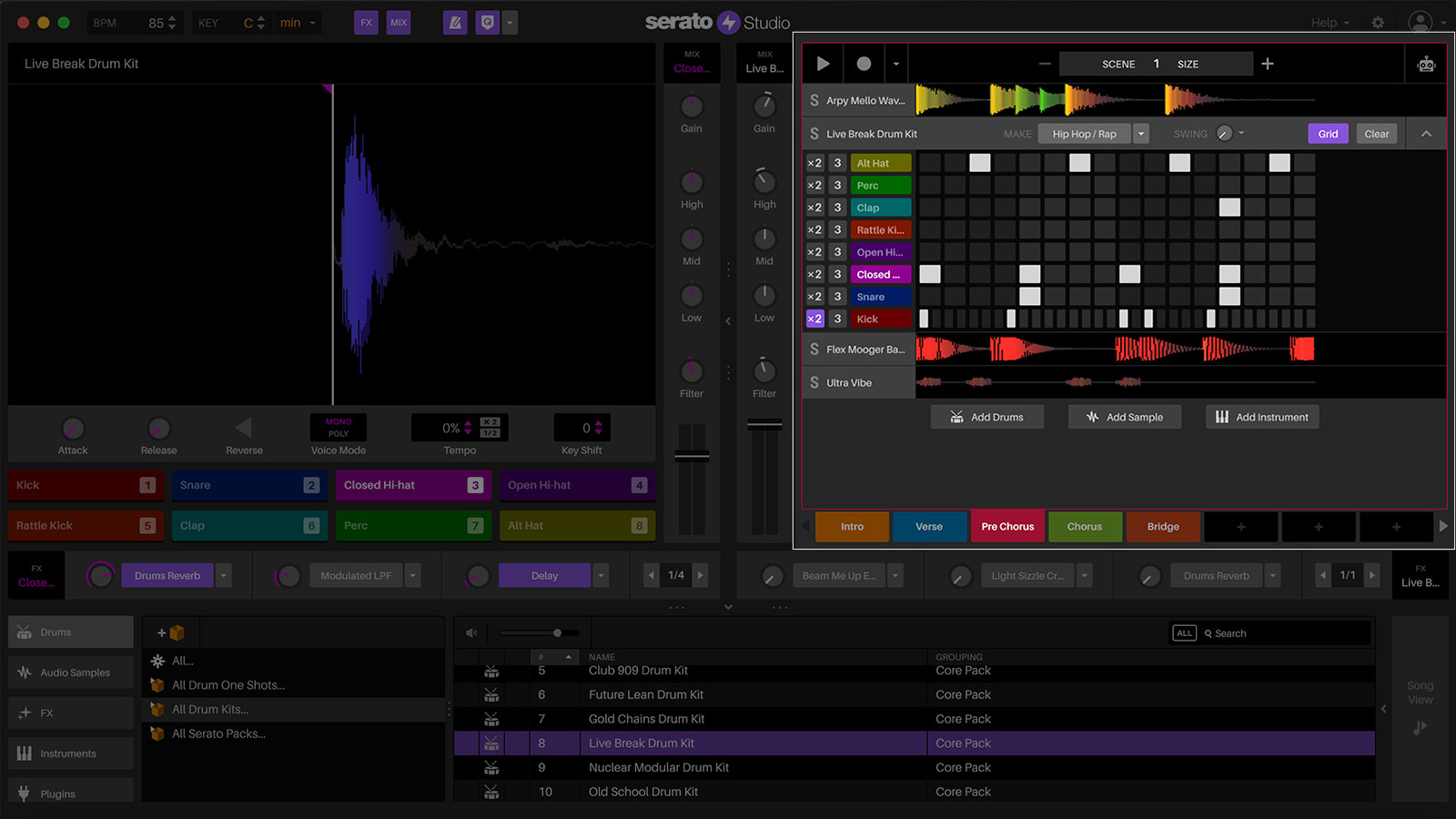Image resolution: width=1456 pixels, height=819 pixels.
Task: Select Gold Chains Drum Kit row
Action: [915, 719]
